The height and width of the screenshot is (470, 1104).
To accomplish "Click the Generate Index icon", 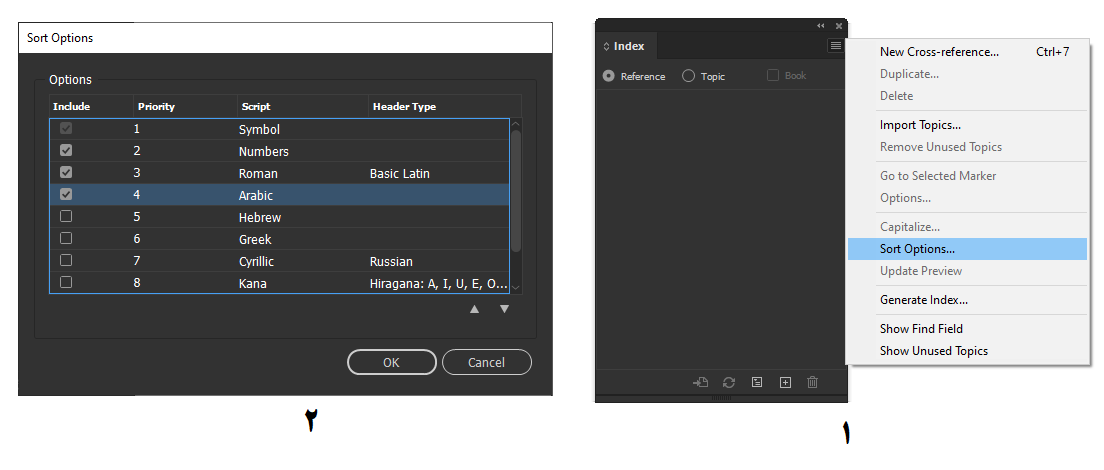I will tap(757, 382).
